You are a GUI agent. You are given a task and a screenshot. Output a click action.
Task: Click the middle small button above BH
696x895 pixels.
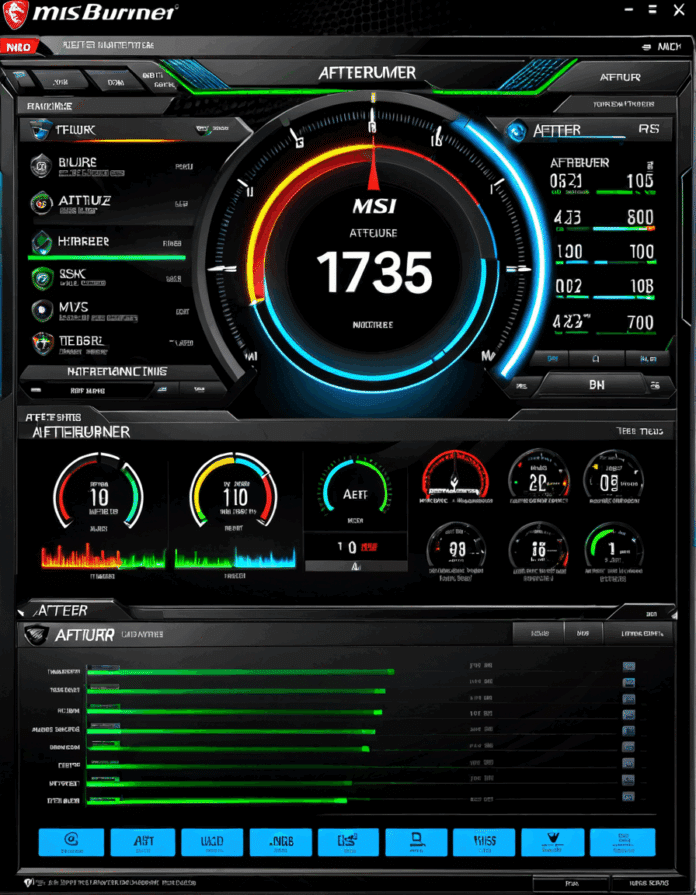point(595,358)
